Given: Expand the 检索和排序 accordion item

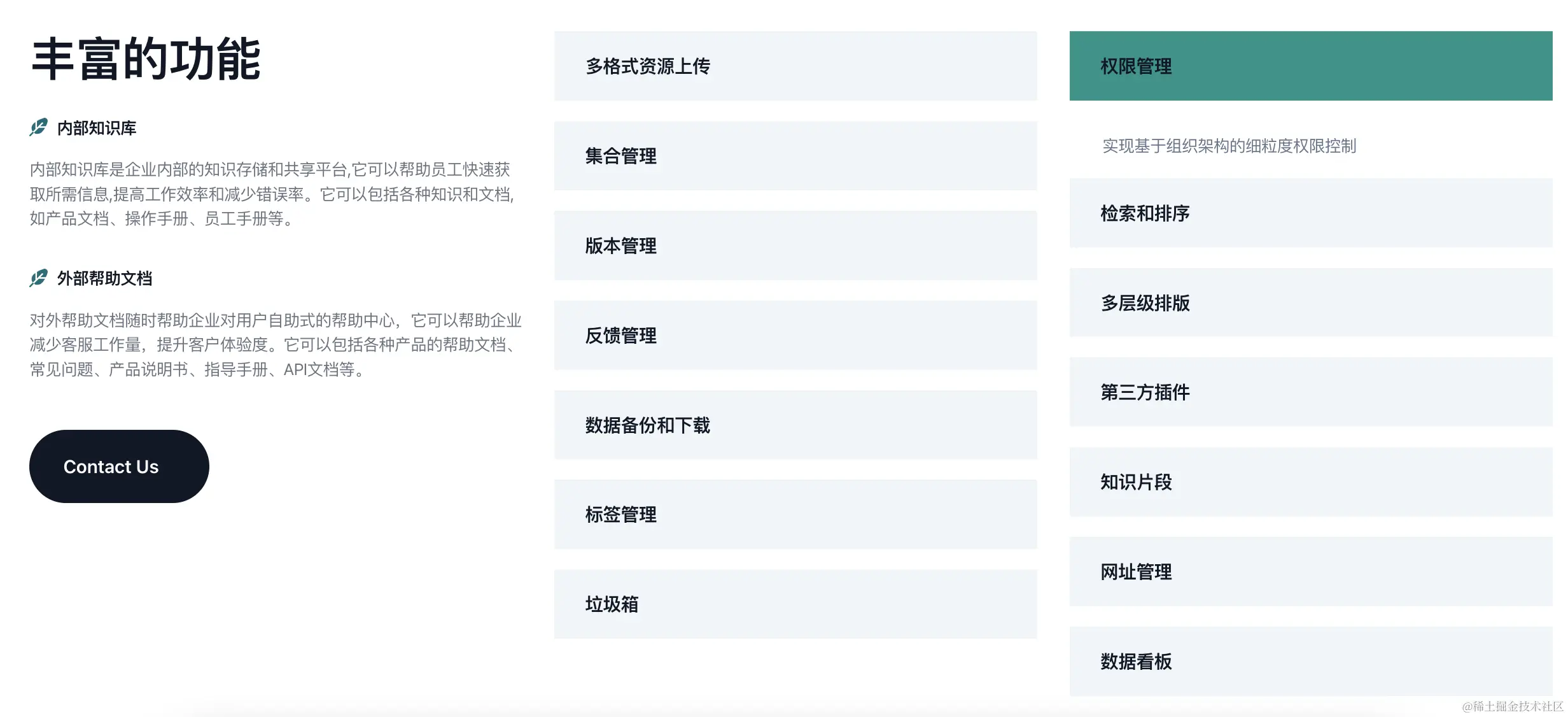Looking at the screenshot, I should pyautogui.click(x=1310, y=213).
